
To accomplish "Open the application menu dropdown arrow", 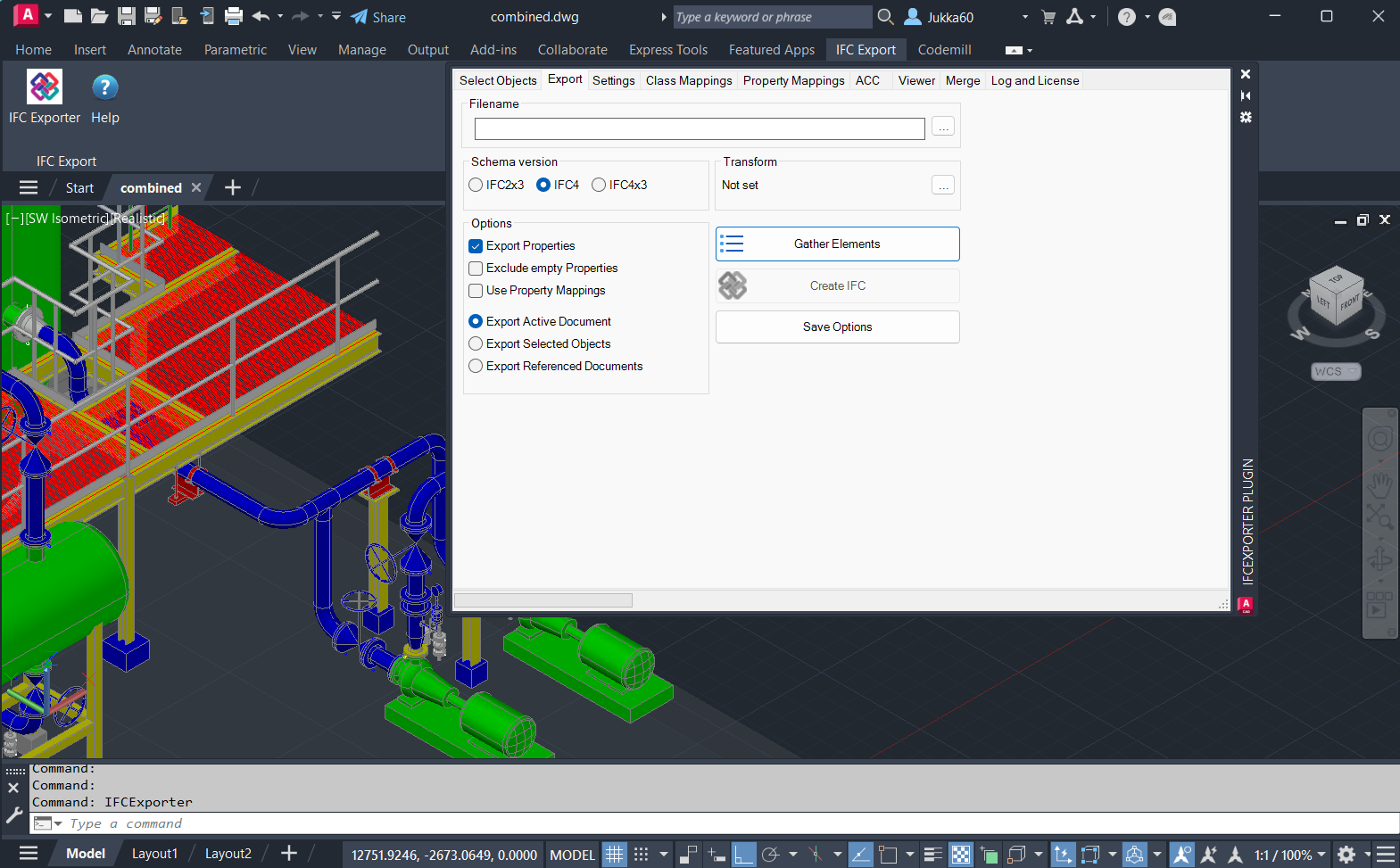I will coord(48,16).
